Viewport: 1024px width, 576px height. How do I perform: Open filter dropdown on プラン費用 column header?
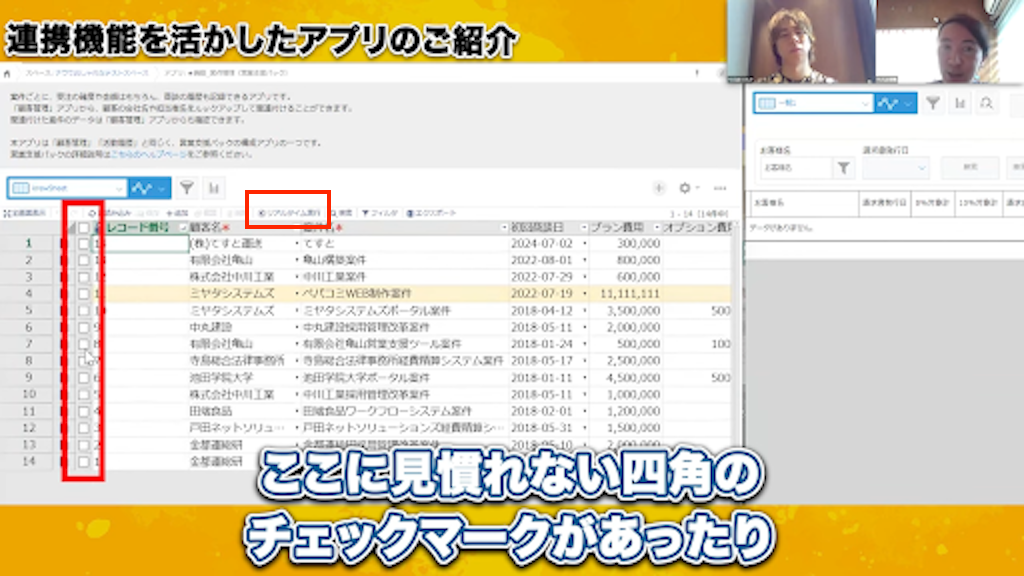(x=656, y=228)
